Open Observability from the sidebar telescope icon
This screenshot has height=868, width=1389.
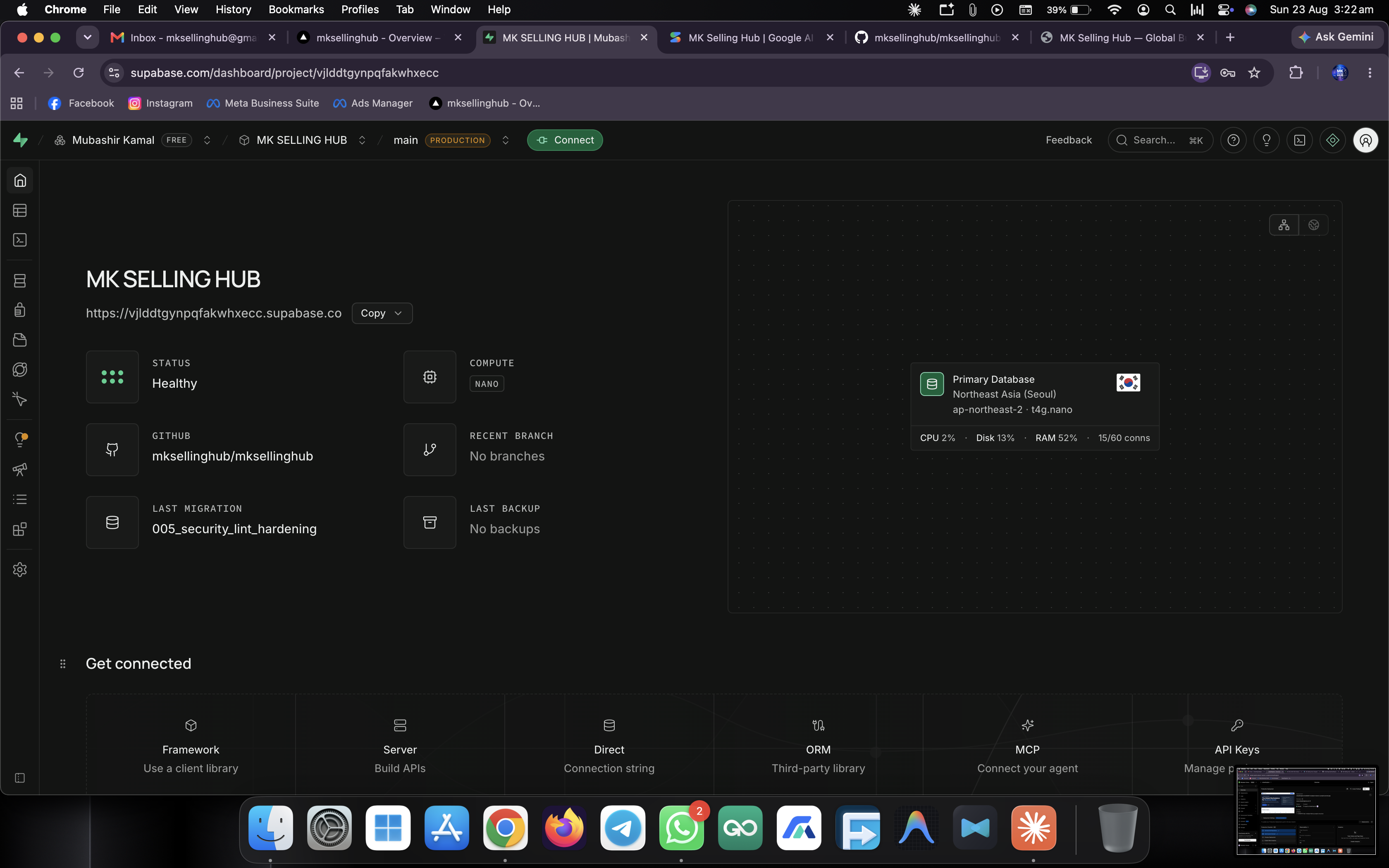click(x=20, y=470)
